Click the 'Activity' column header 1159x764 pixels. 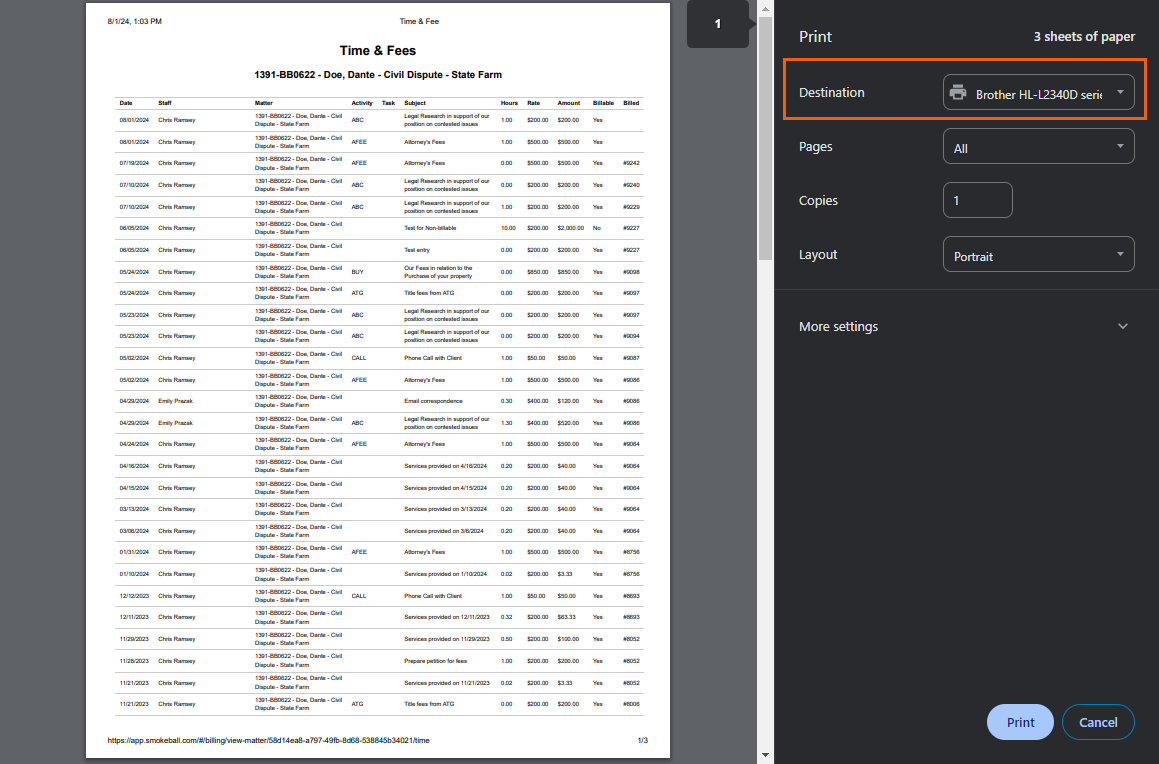[362, 103]
